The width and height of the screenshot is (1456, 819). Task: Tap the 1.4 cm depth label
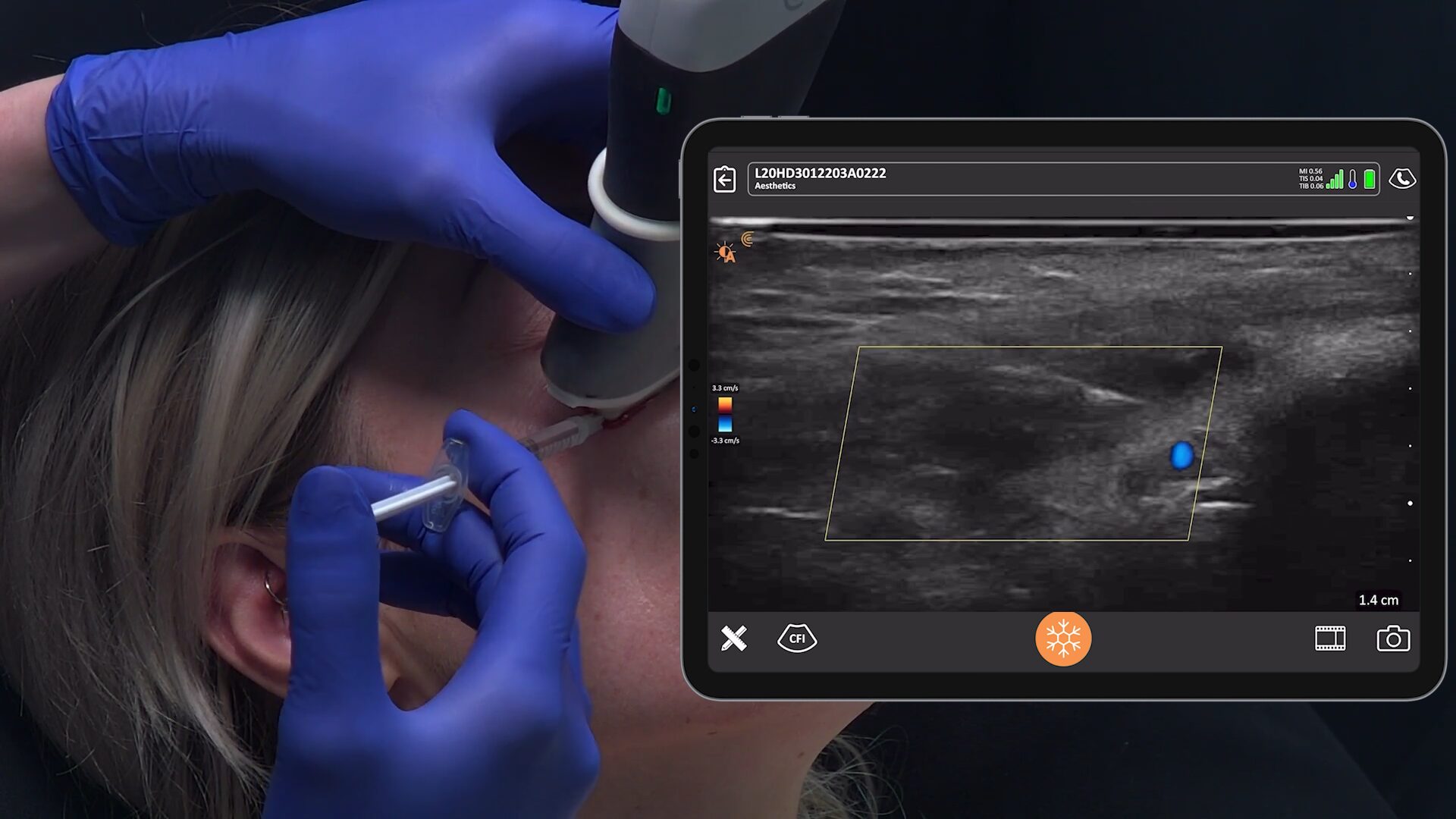pos(1378,600)
